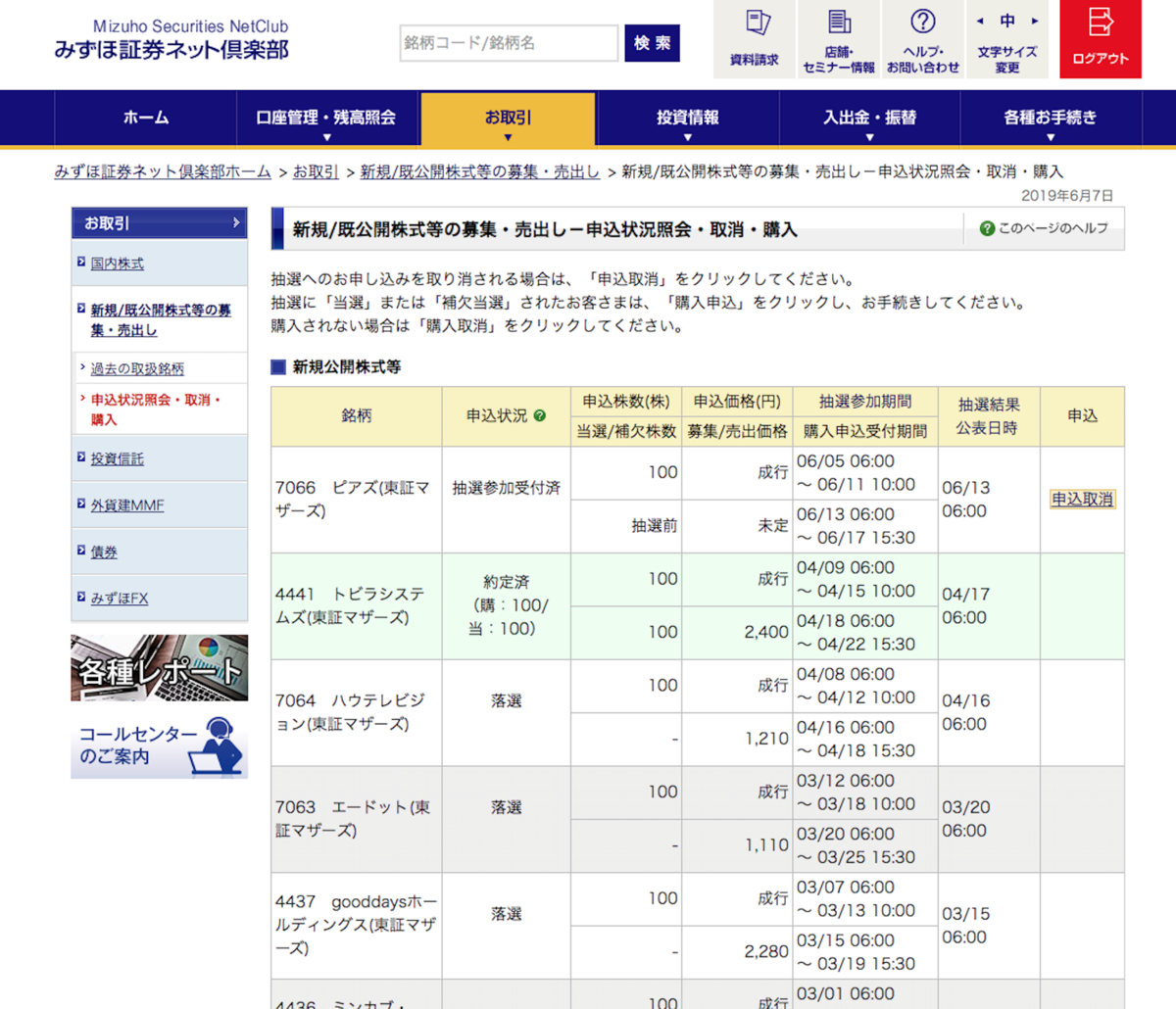This screenshot has height=1009, width=1176.
Task: Open the 入出金・振替 navigation menu
Action: [869, 119]
